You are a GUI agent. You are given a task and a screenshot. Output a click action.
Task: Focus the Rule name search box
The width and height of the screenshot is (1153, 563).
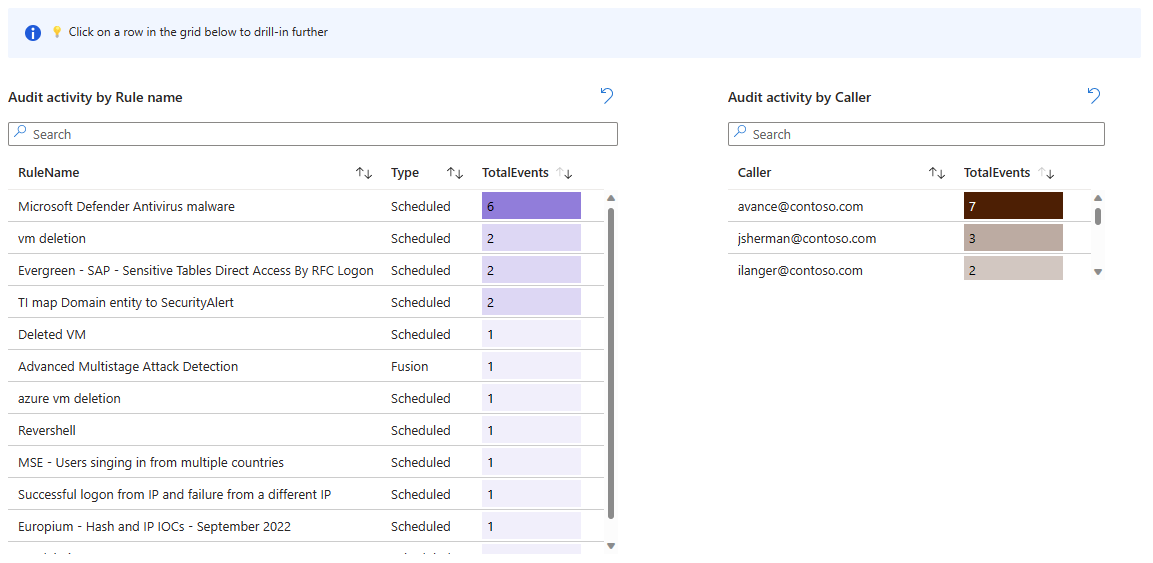[x=313, y=134]
